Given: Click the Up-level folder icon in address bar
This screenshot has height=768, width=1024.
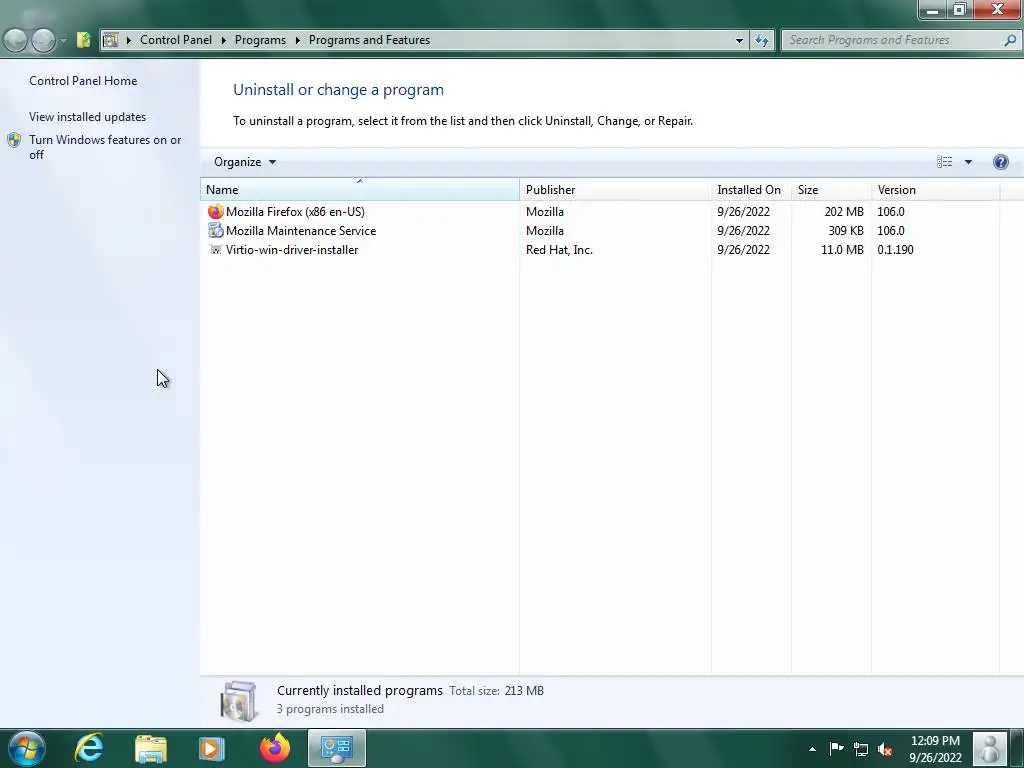Looking at the screenshot, I should [84, 40].
